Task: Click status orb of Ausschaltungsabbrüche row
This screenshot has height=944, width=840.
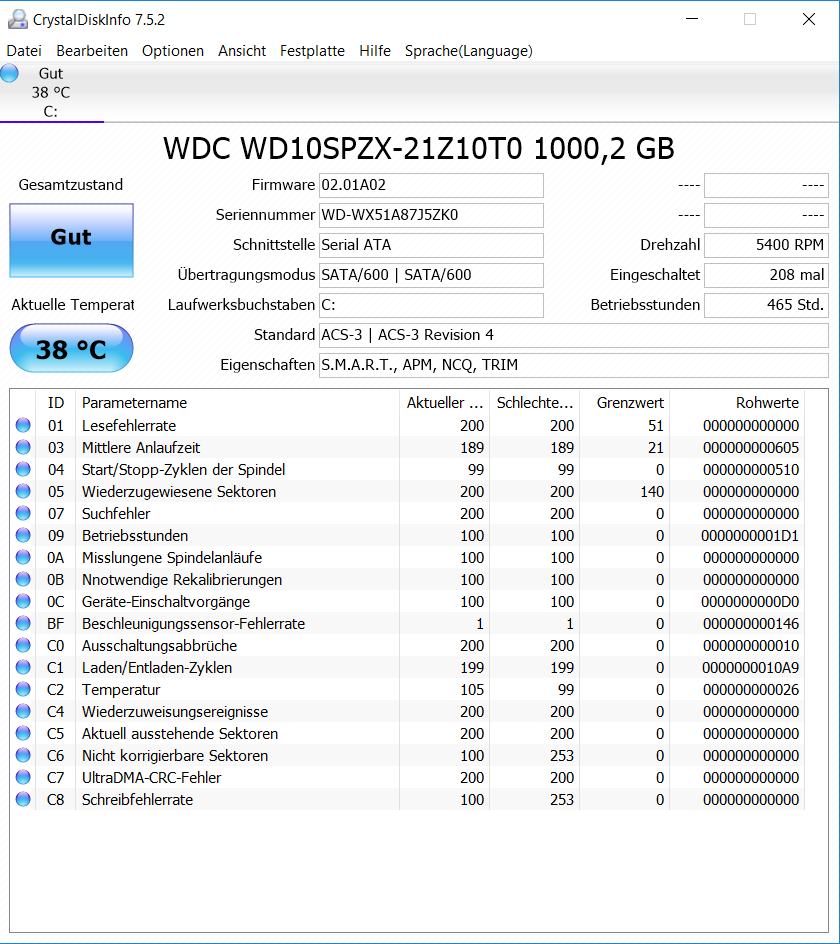Action: (23, 645)
